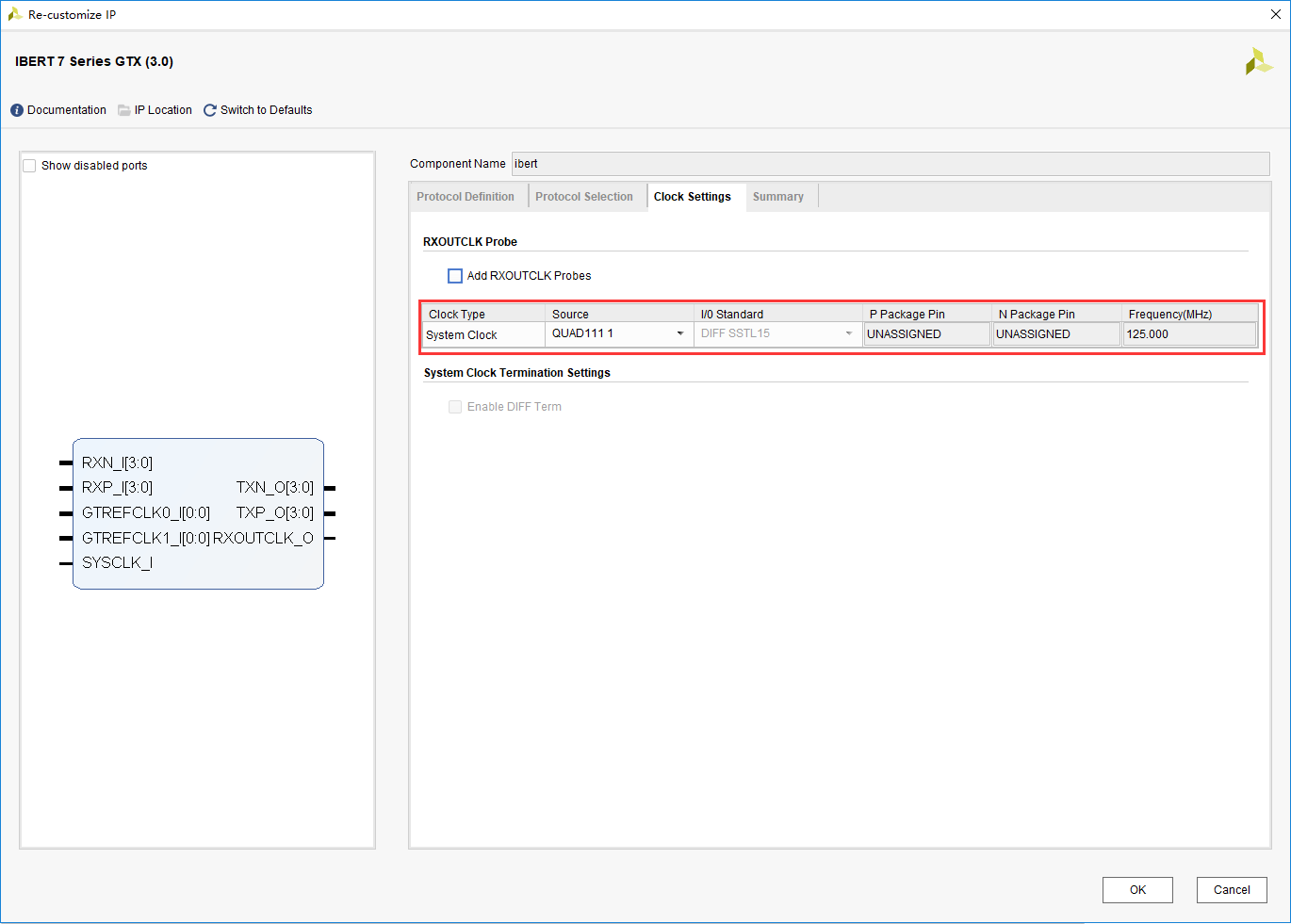Click the RXOUTCLK Probe section heading
Screen dimensions: 1291x924
coord(470,242)
